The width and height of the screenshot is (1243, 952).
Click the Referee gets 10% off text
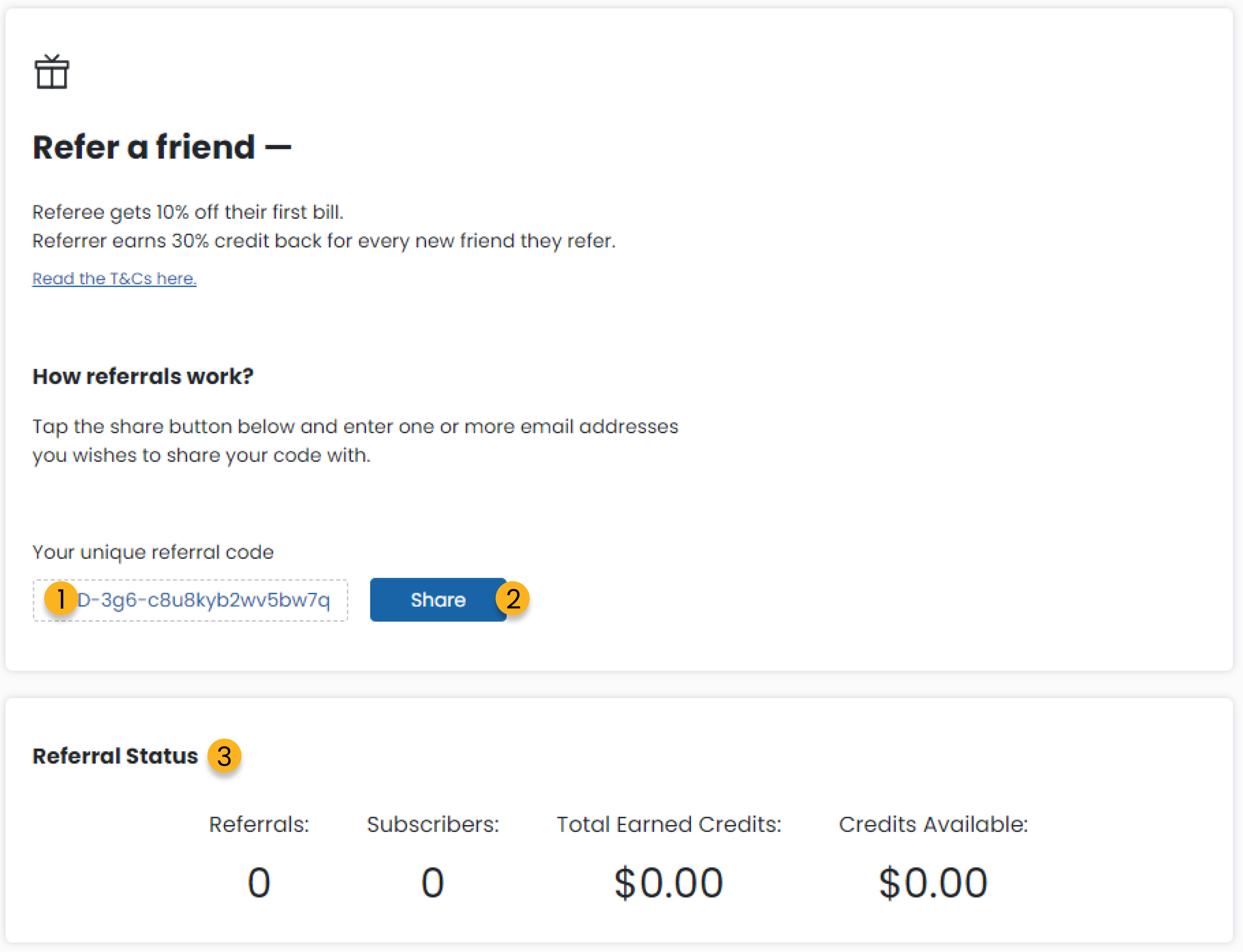188,212
